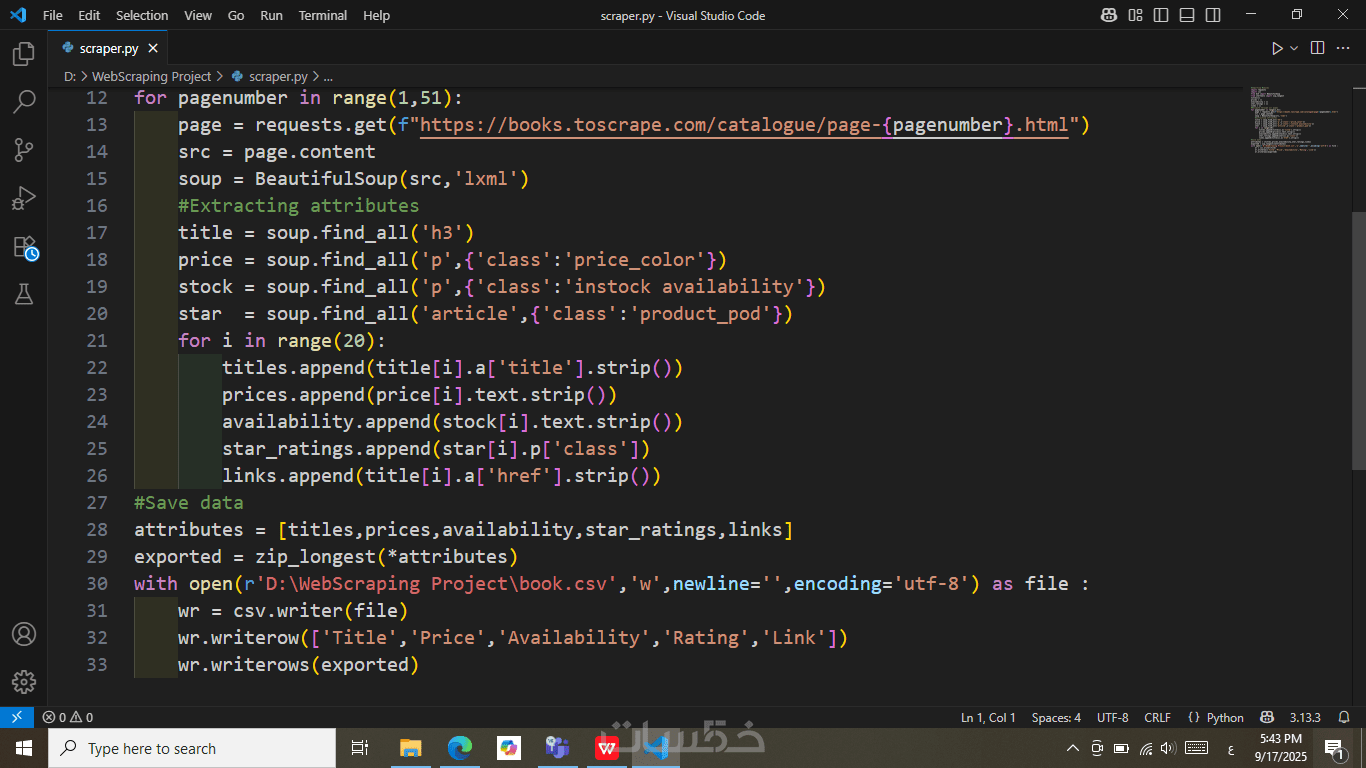The width and height of the screenshot is (1366, 768).
Task: Toggle the primary side bar layout button
Action: pos(1161,15)
